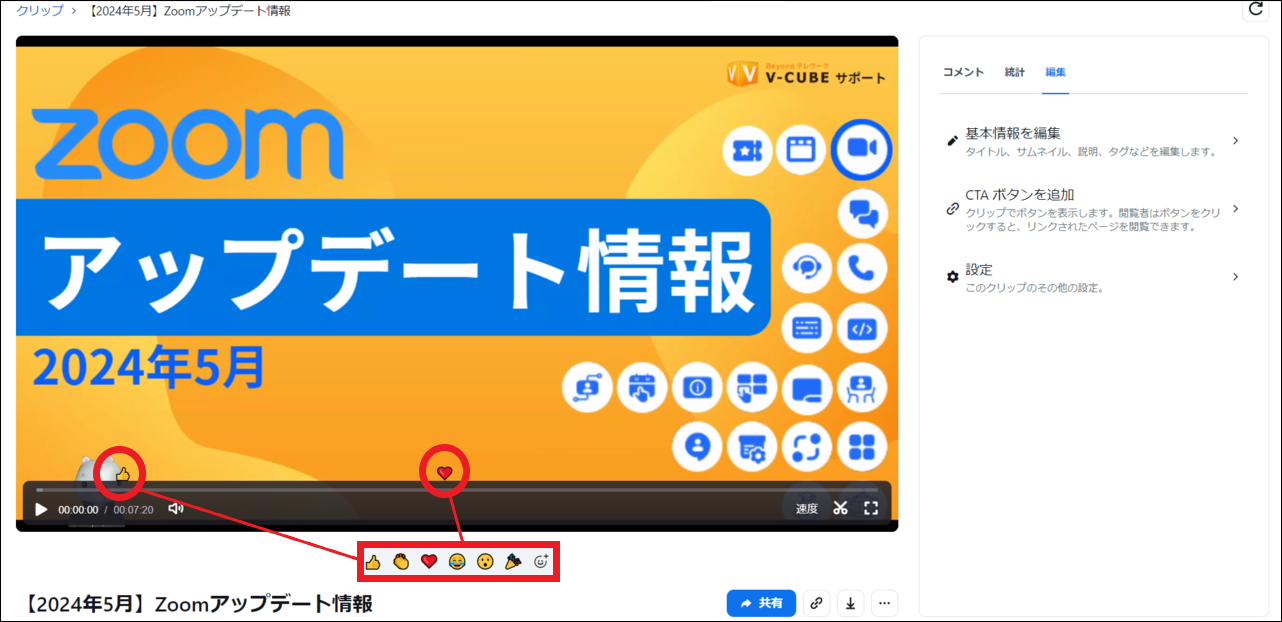Click the pencil edit icon
The height and width of the screenshot is (622, 1282).
click(x=952, y=141)
